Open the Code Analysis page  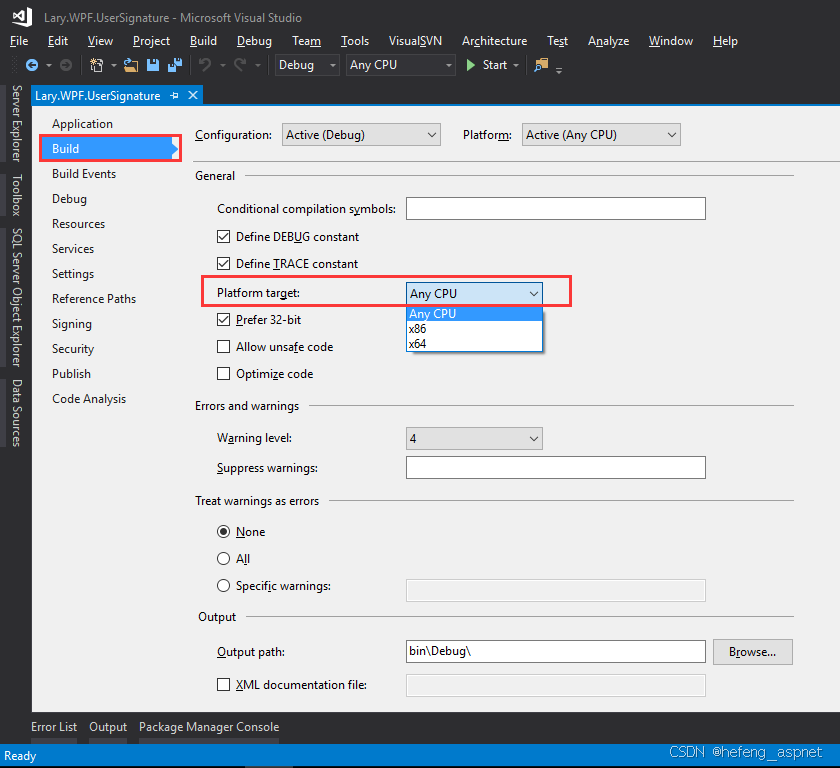(89, 399)
